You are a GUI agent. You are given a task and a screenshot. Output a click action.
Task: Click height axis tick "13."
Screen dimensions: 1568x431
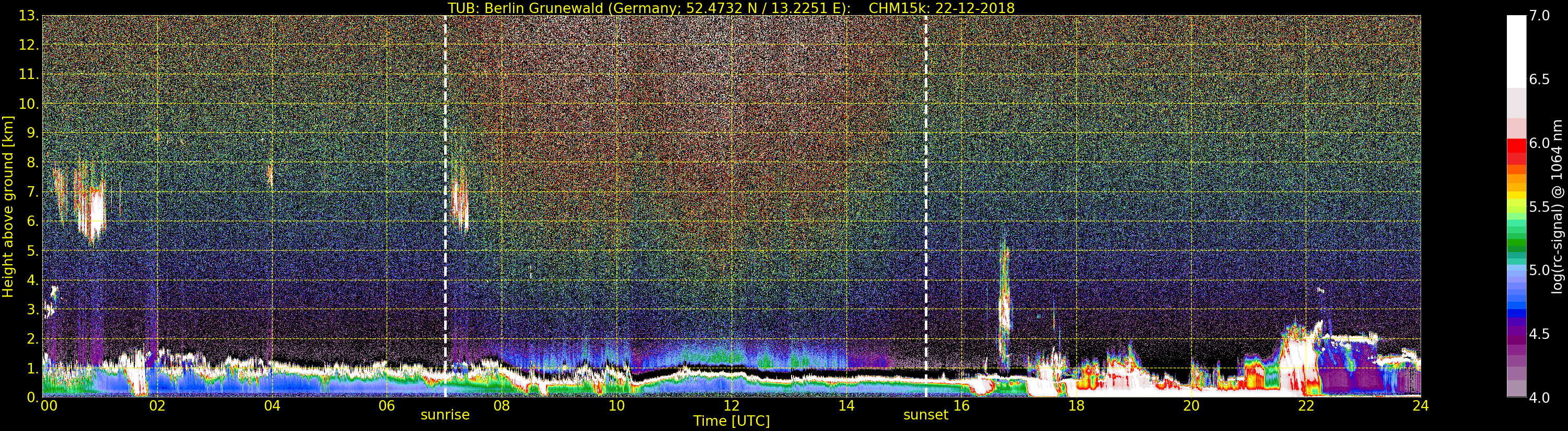pyautogui.click(x=29, y=16)
